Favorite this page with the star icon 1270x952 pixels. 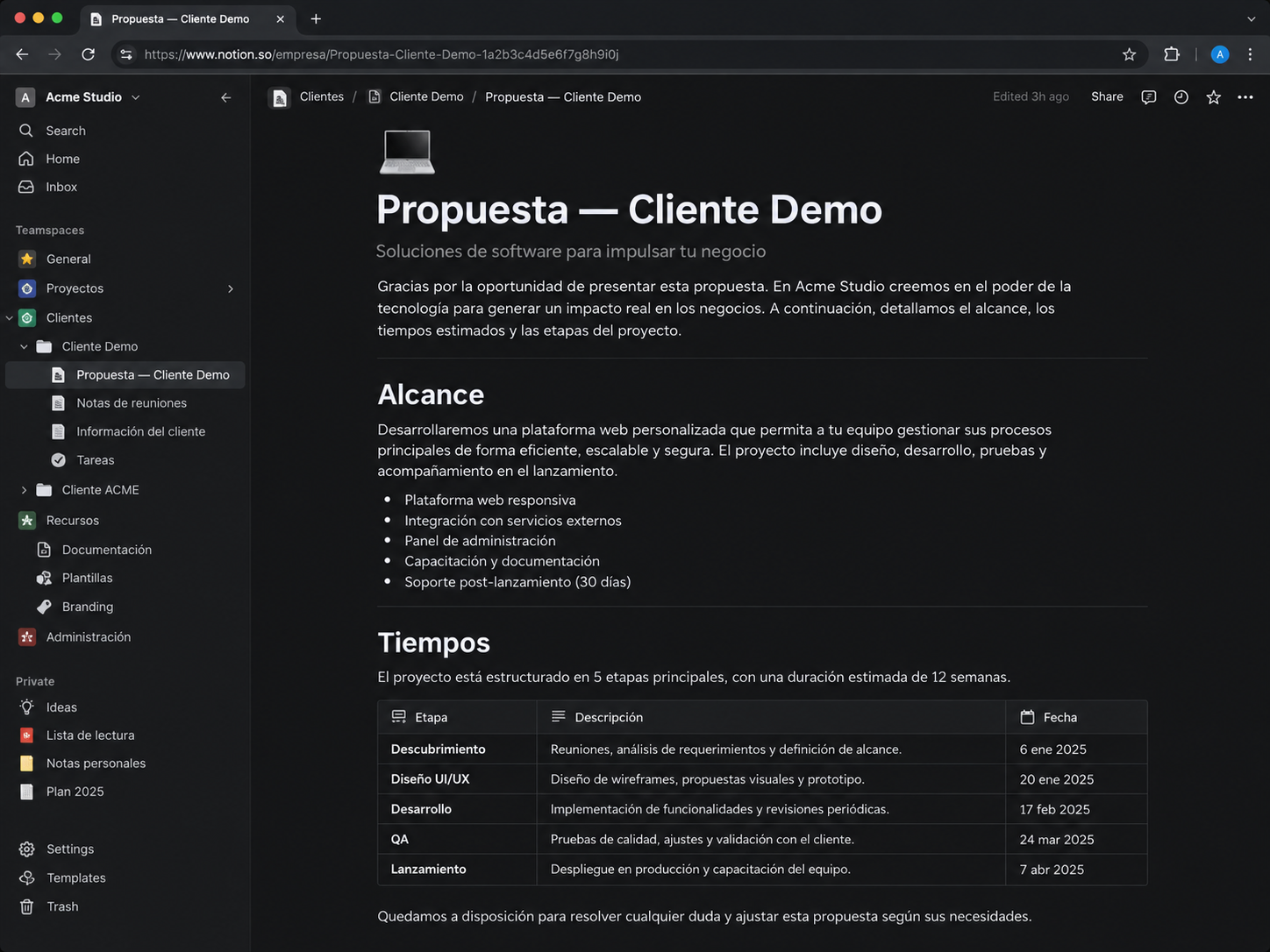pos(1213,97)
